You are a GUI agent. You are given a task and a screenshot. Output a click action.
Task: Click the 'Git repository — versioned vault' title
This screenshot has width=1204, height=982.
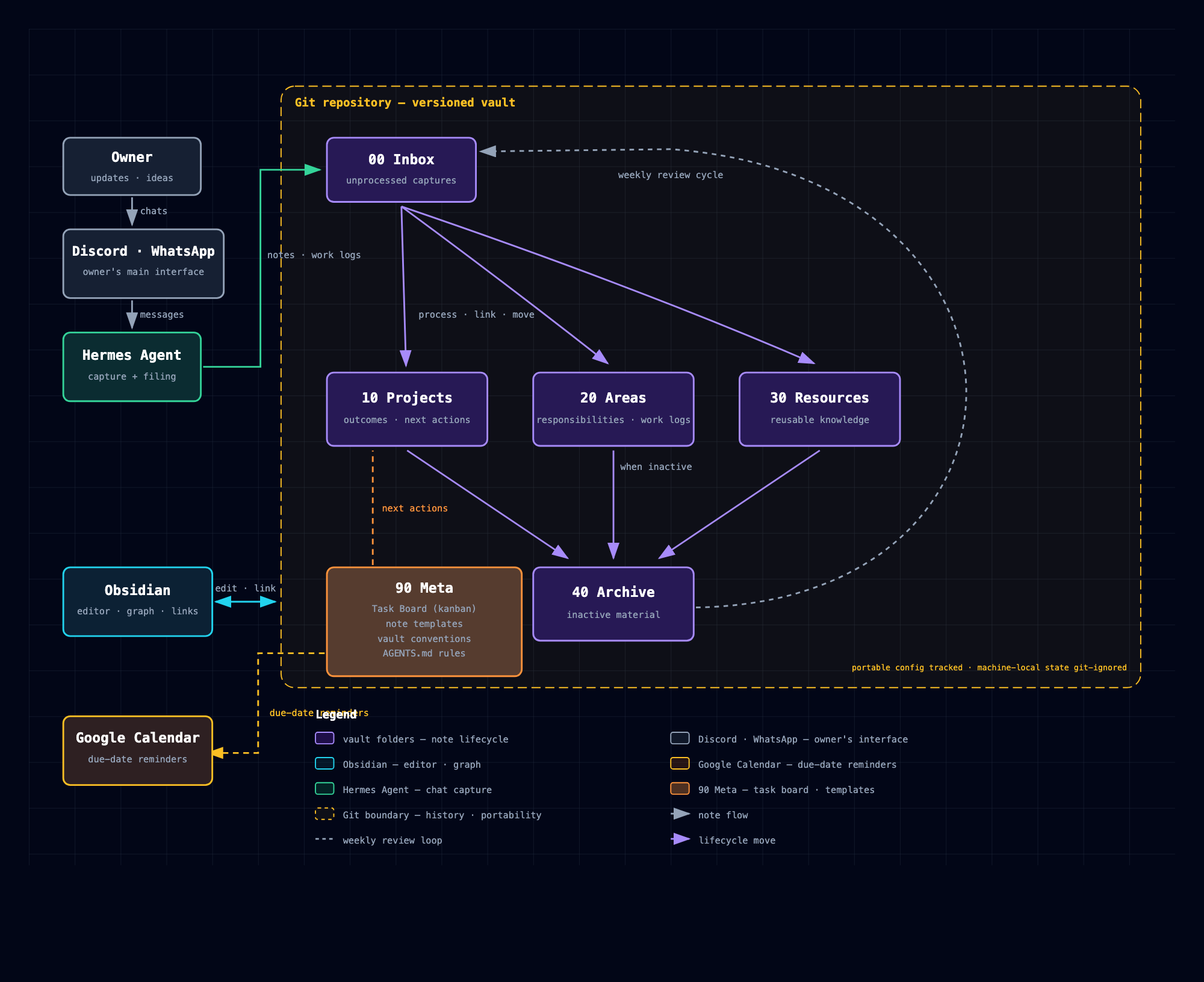coord(405,102)
